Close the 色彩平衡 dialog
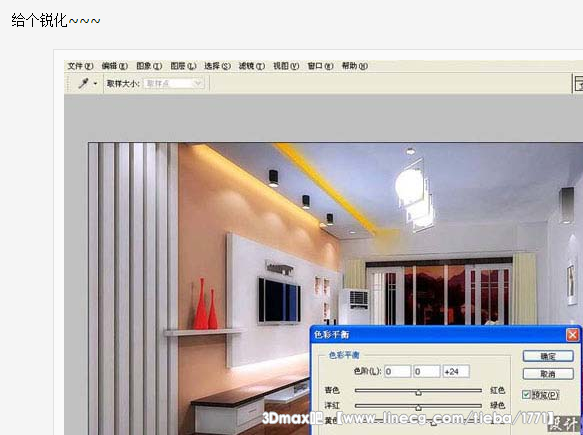The height and width of the screenshot is (435, 583). [x=572, y=335]
